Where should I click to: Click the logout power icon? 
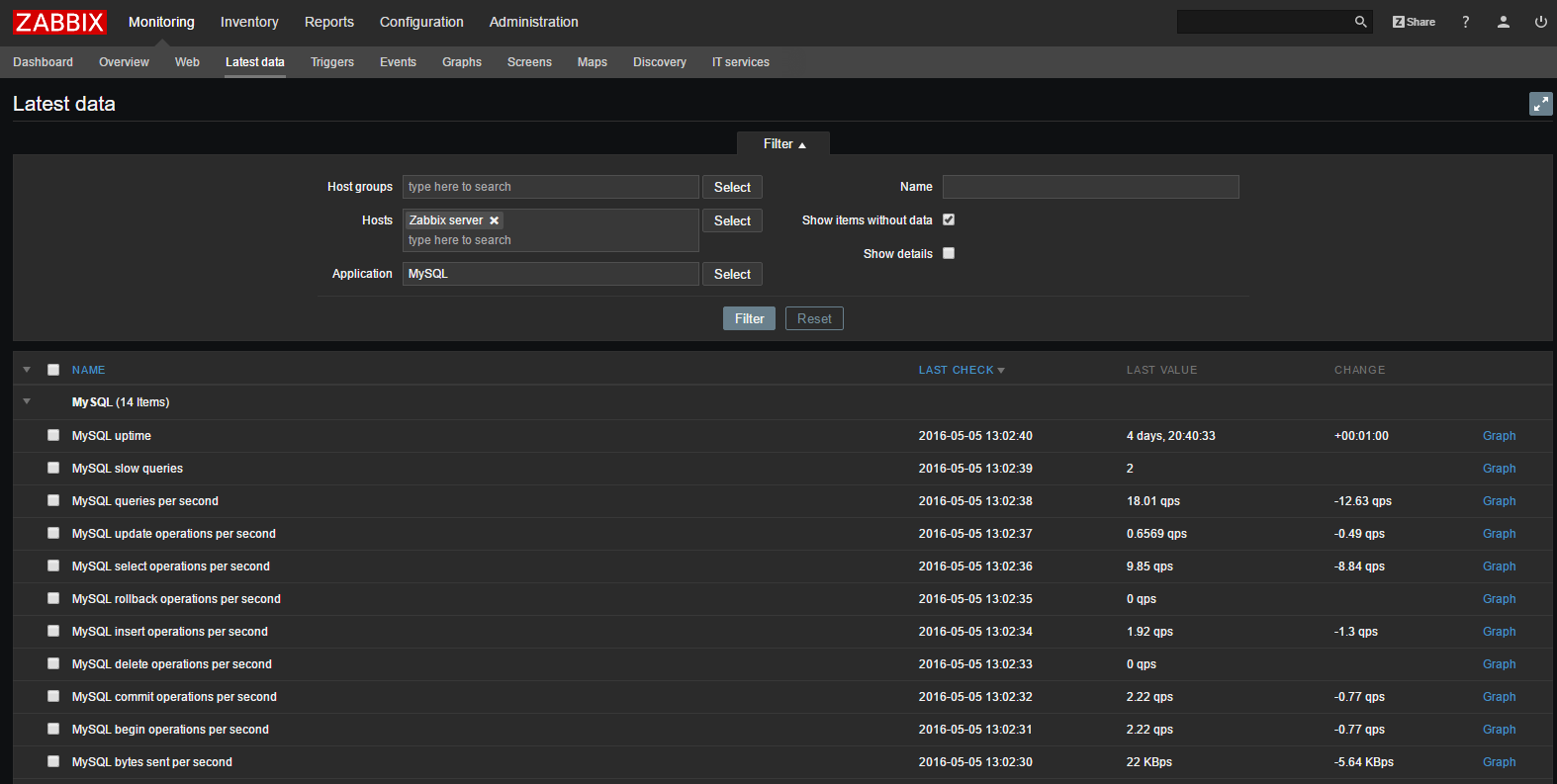(x=1540, y=22)
